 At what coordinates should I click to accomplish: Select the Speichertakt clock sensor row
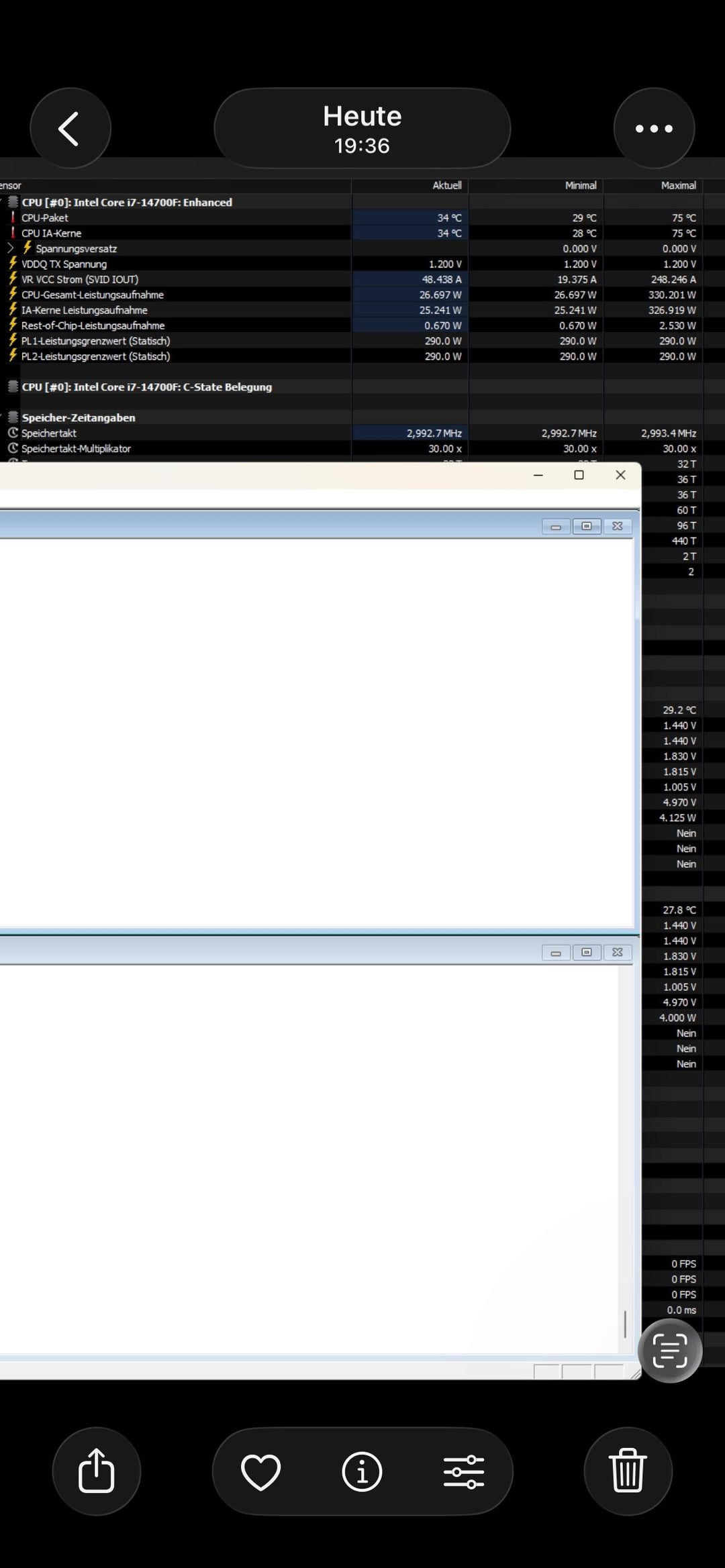click(x=48, y=433)
